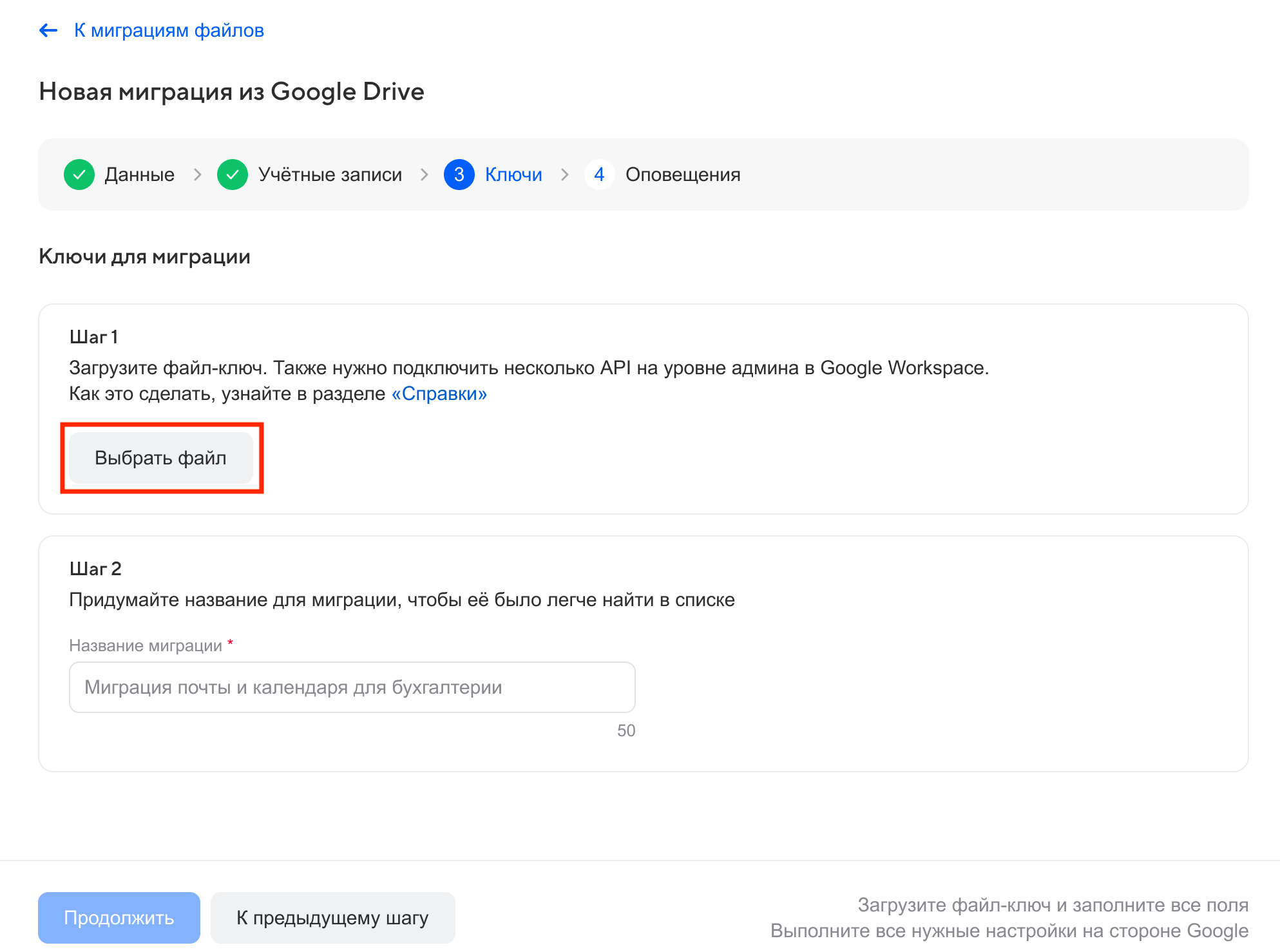Click chevron between Учётные записи and Ключи
1280x952 pixels.
coord(424,175)
